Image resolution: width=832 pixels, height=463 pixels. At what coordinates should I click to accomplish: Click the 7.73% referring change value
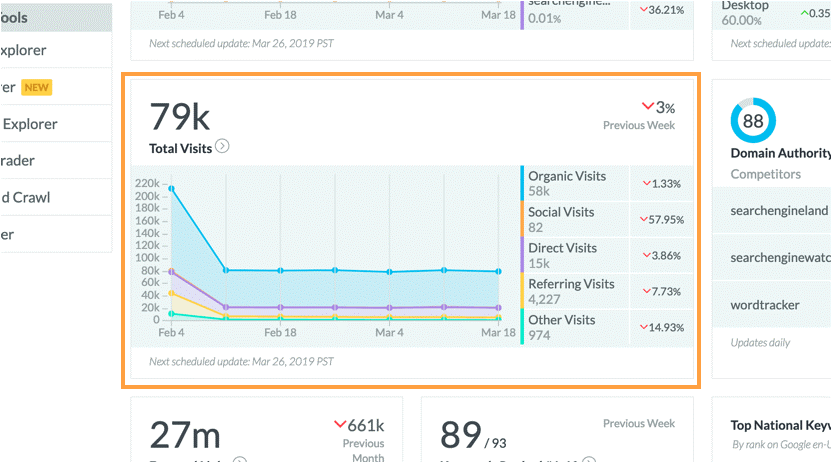(665, 292)
